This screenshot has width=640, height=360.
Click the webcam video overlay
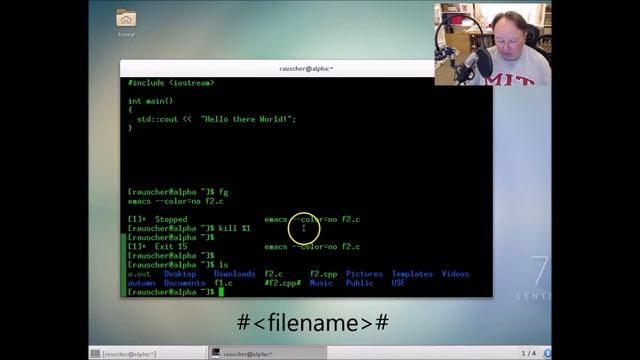[x=493, y=44]
